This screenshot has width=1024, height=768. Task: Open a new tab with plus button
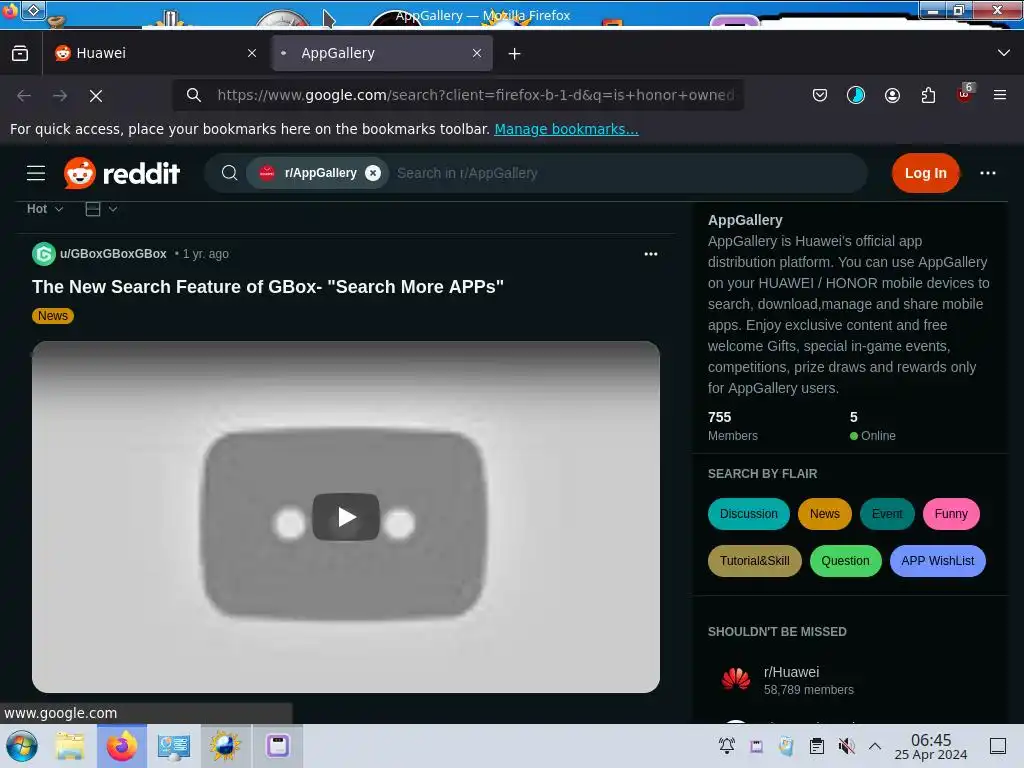pos(515,54)
